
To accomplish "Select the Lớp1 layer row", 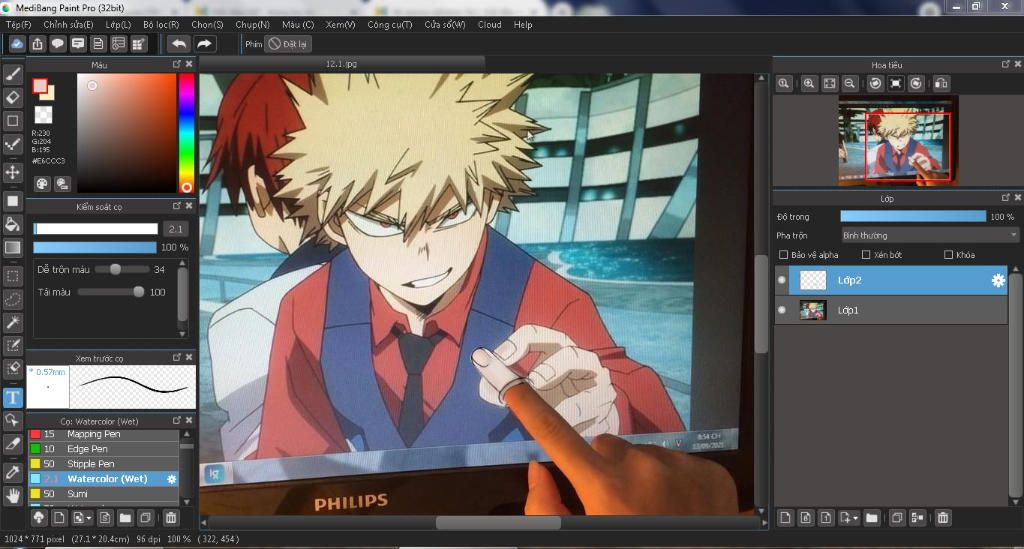I will click(x=891, y=310).
